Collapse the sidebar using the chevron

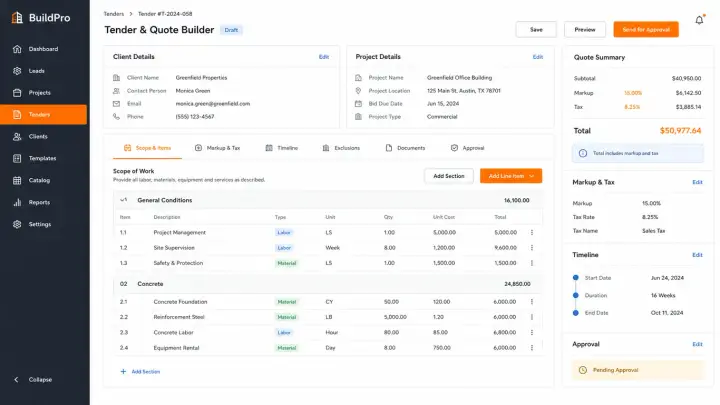[17, 379]
